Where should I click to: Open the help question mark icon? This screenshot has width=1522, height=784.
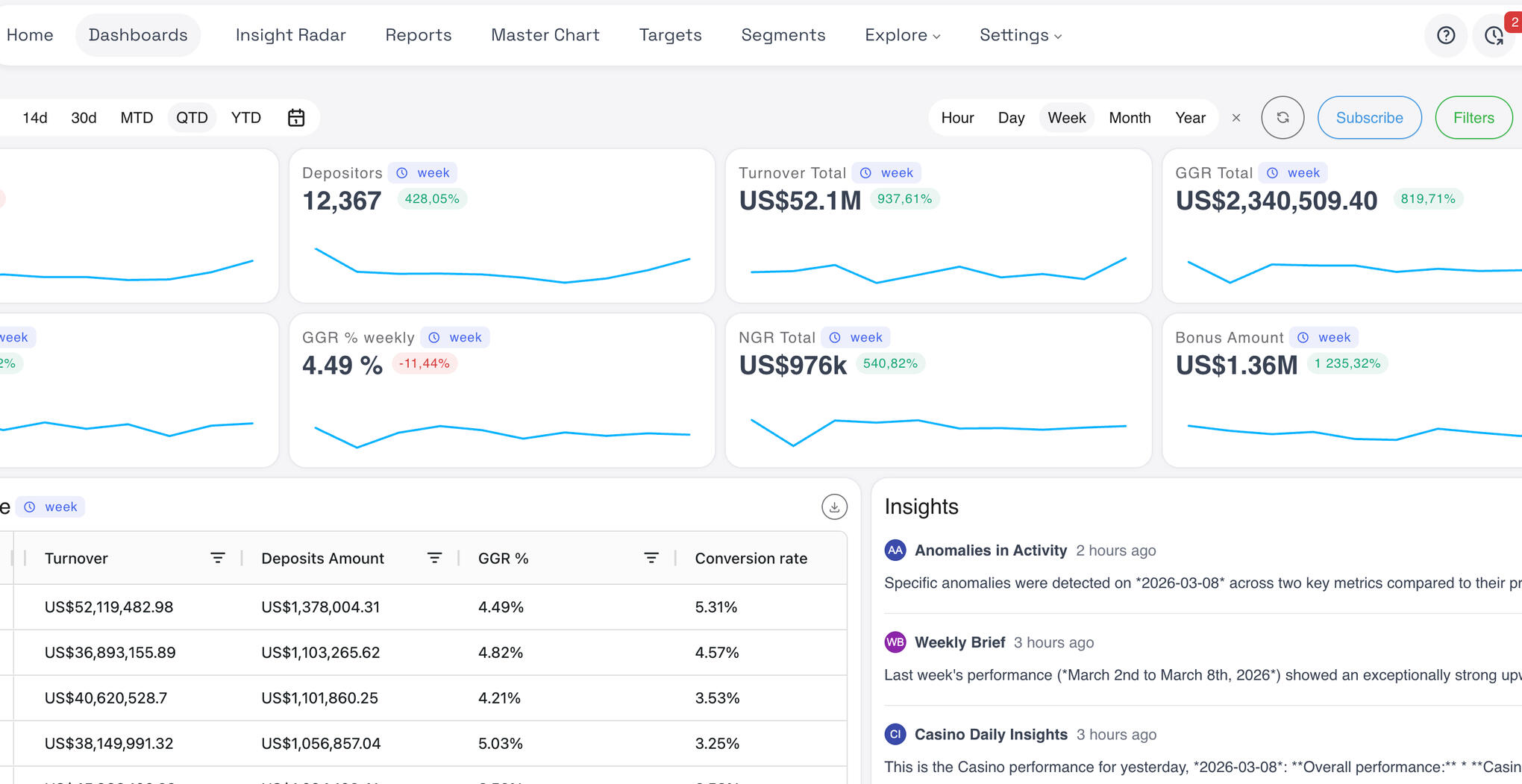coord(1445,35)
